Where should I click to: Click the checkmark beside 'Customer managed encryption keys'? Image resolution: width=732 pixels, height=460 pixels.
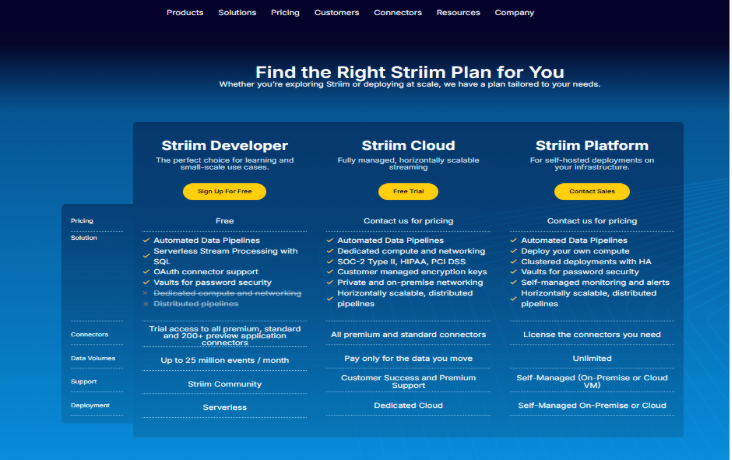click(330, 272)
